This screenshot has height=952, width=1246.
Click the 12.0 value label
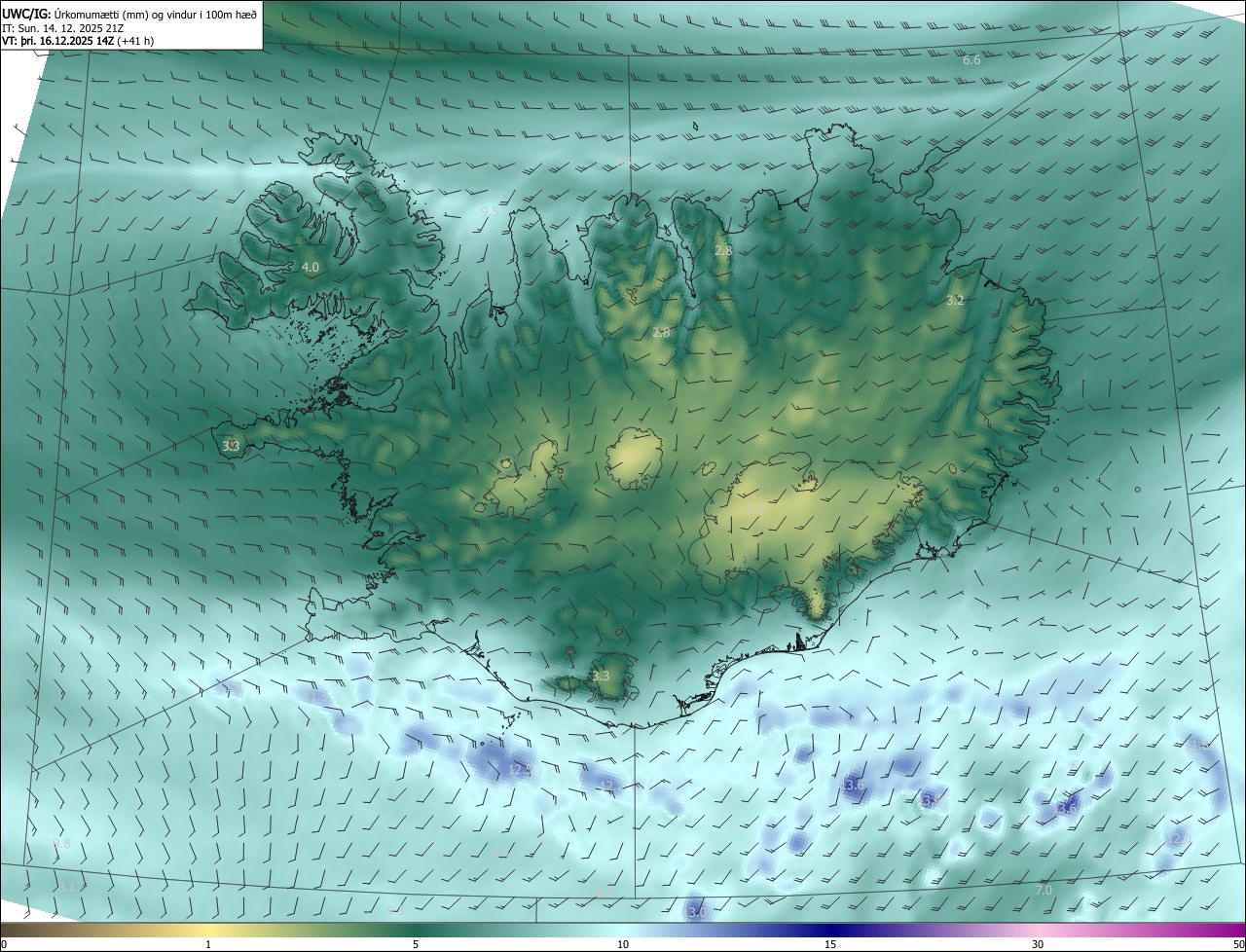pos(1180,839)
